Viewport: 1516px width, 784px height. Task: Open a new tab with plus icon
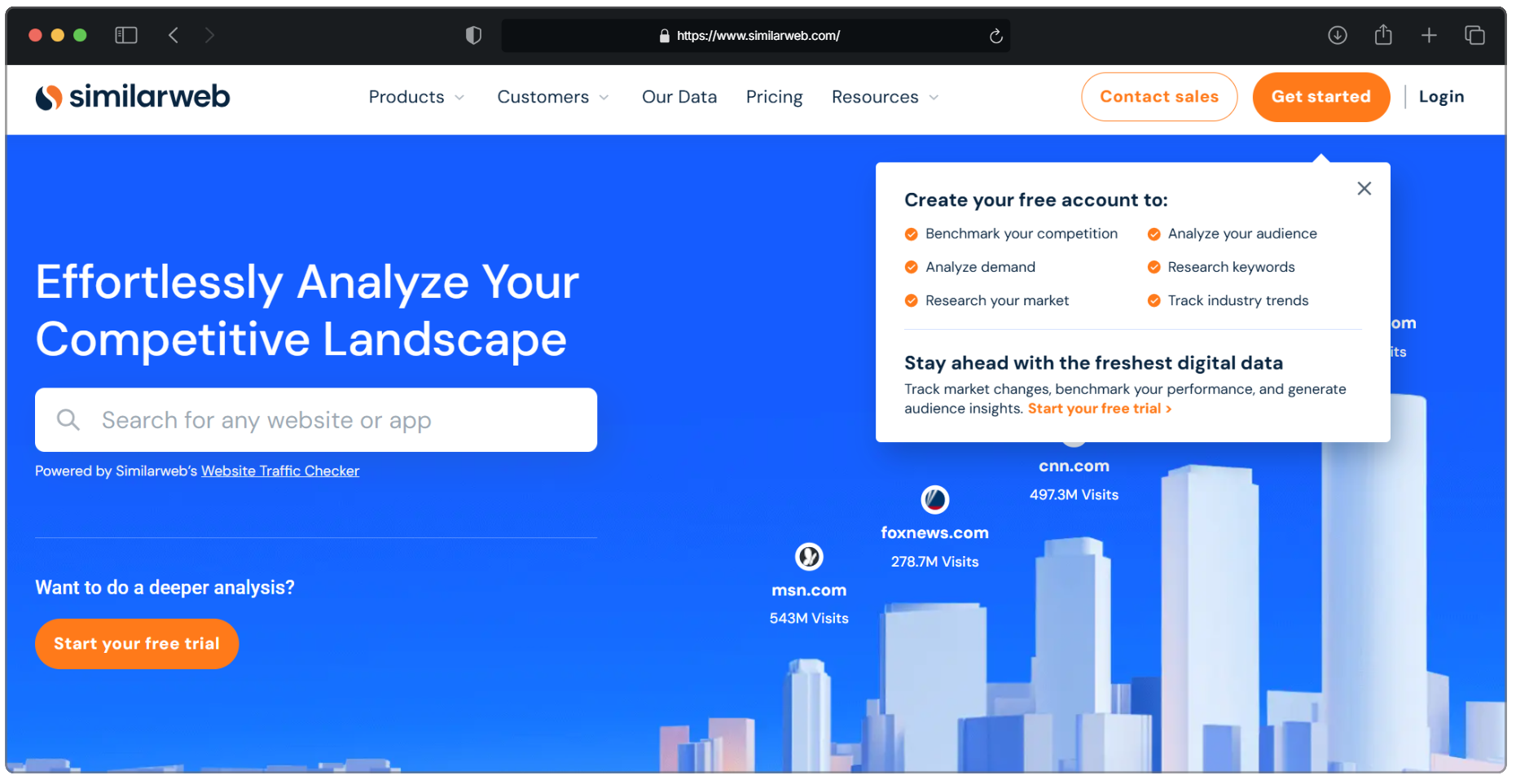tap(1429, 35)
